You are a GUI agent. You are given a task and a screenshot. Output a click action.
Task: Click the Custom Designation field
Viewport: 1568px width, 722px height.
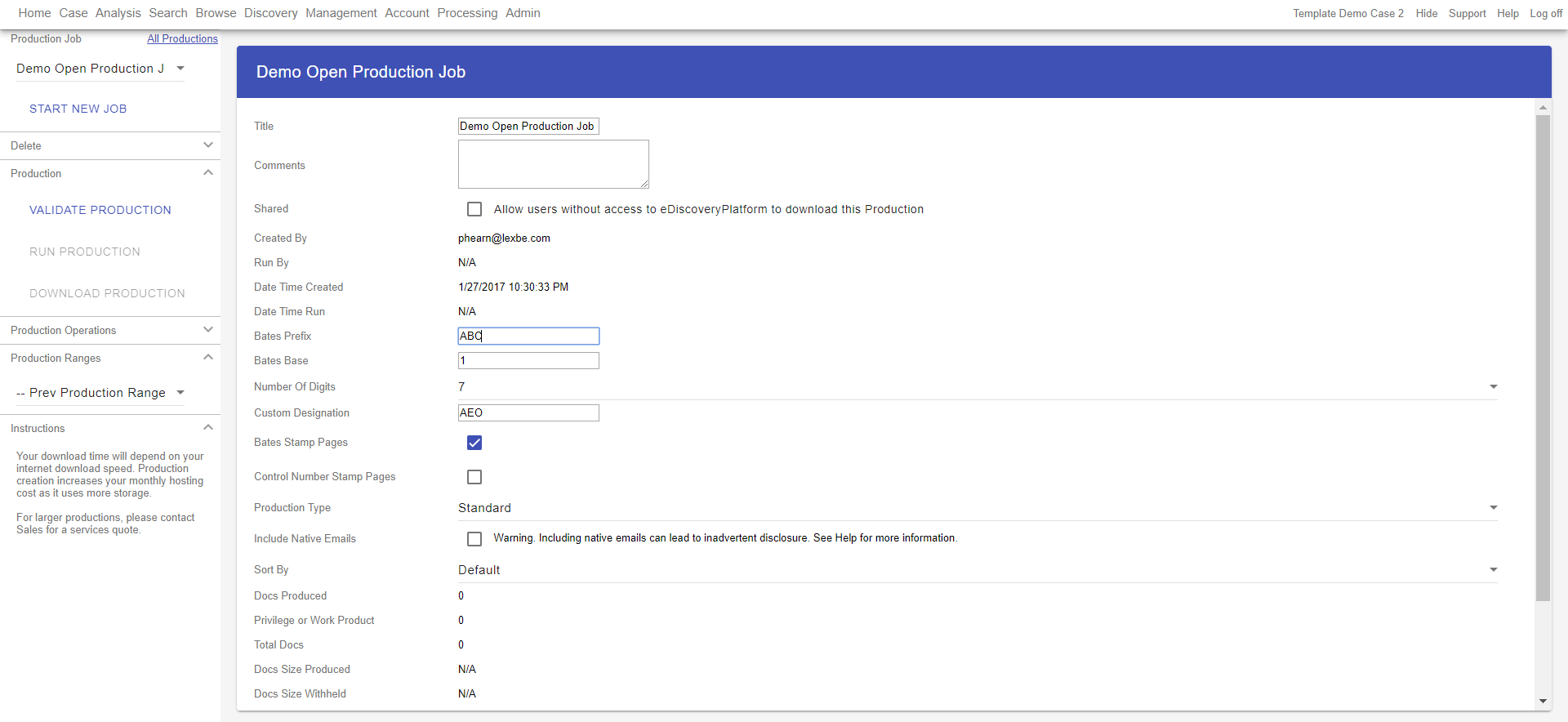pos(528,412)
